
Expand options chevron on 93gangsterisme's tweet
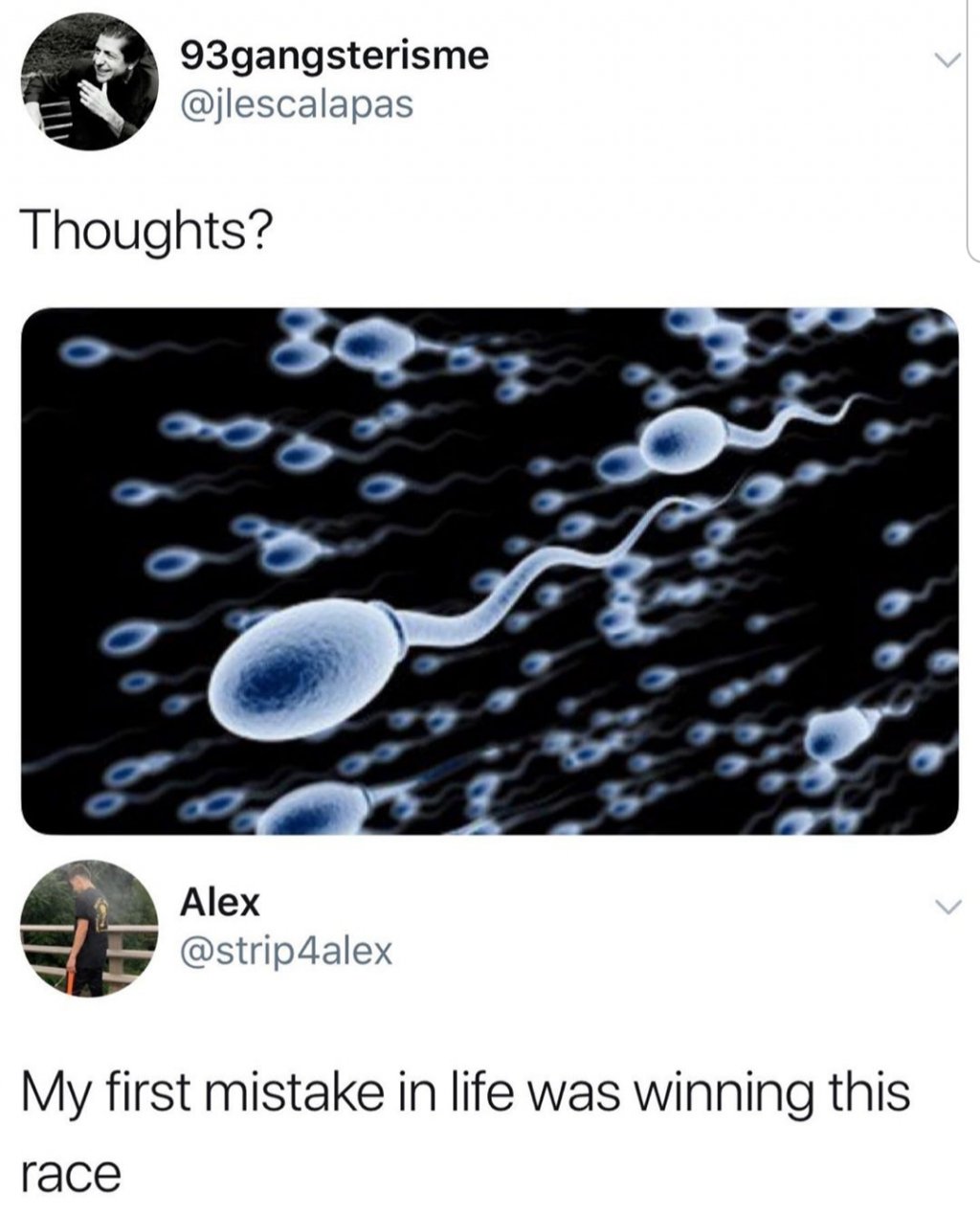tap(947, 61)
